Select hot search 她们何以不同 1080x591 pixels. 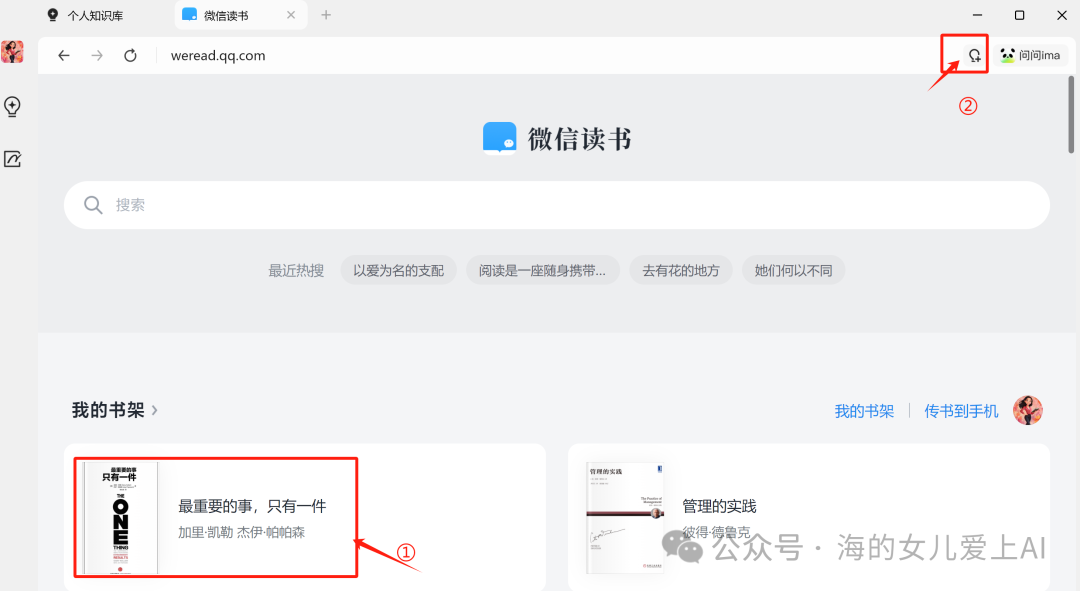(793, 270)
